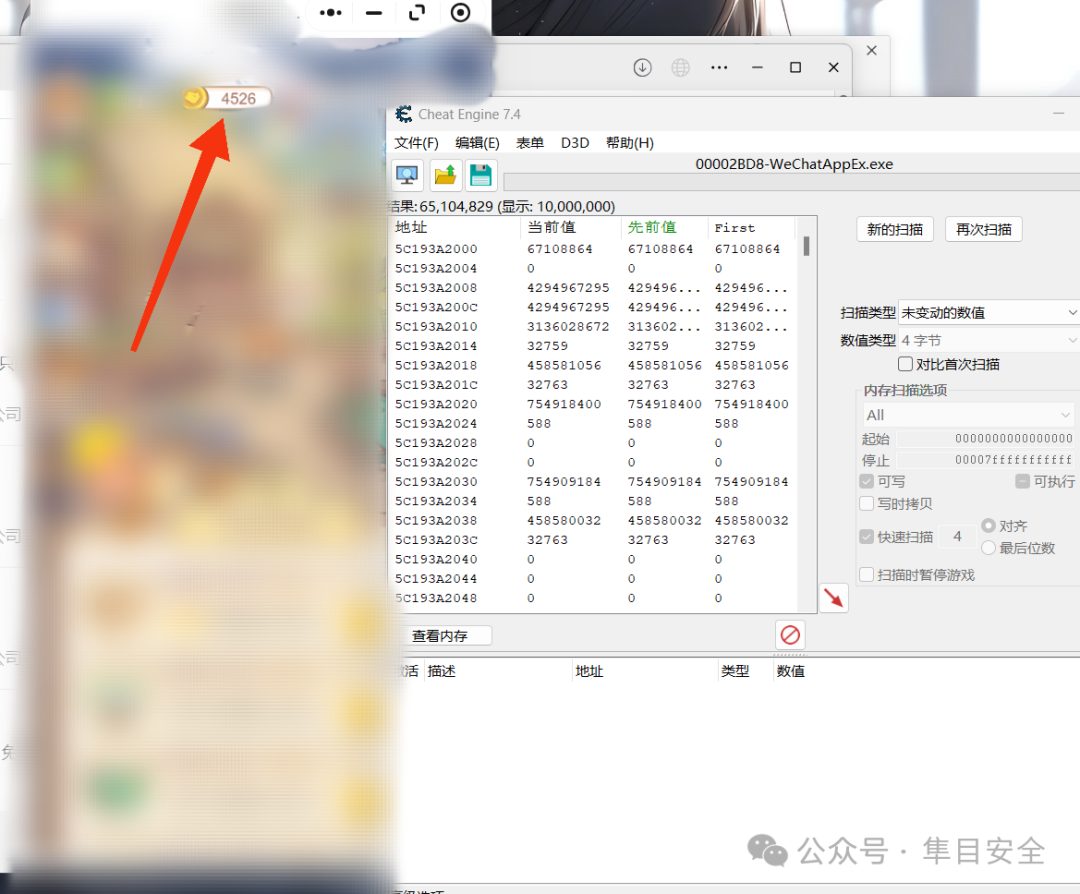Open the 表单 menu
Viewport: 1080px width, 894px height.
530,143
